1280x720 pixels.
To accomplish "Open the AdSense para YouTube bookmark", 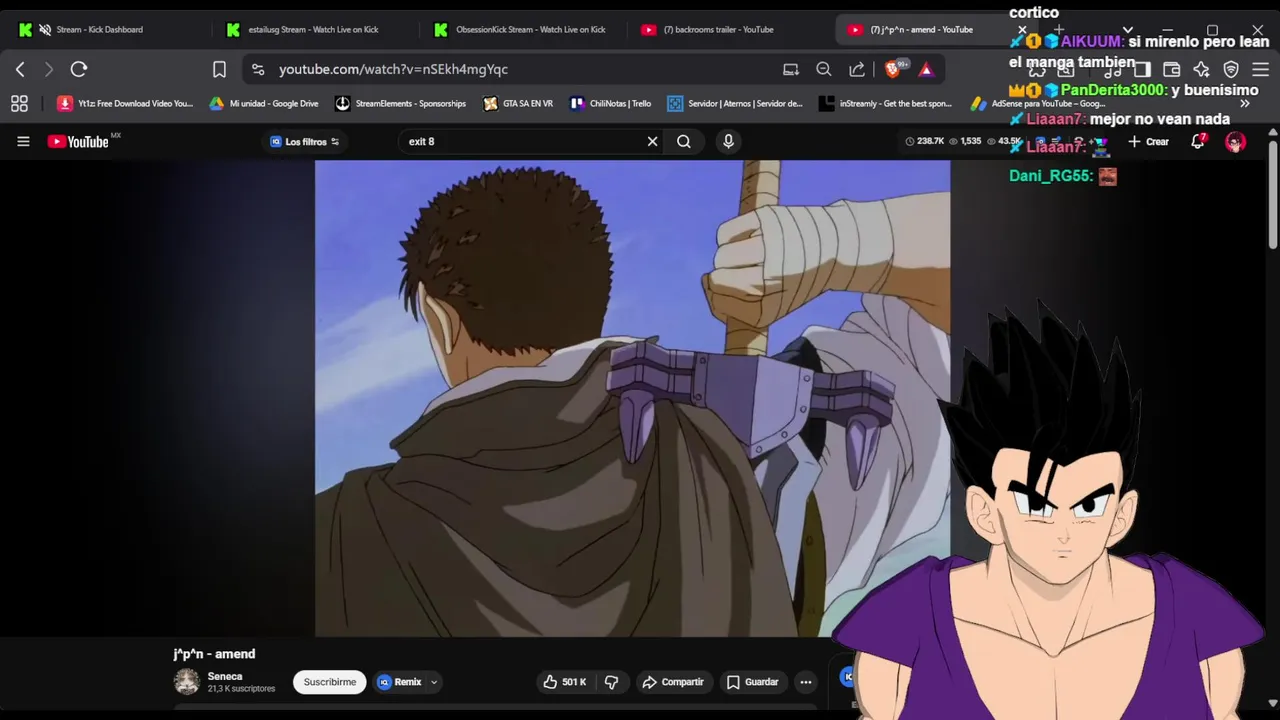I will pos(1040,103).
